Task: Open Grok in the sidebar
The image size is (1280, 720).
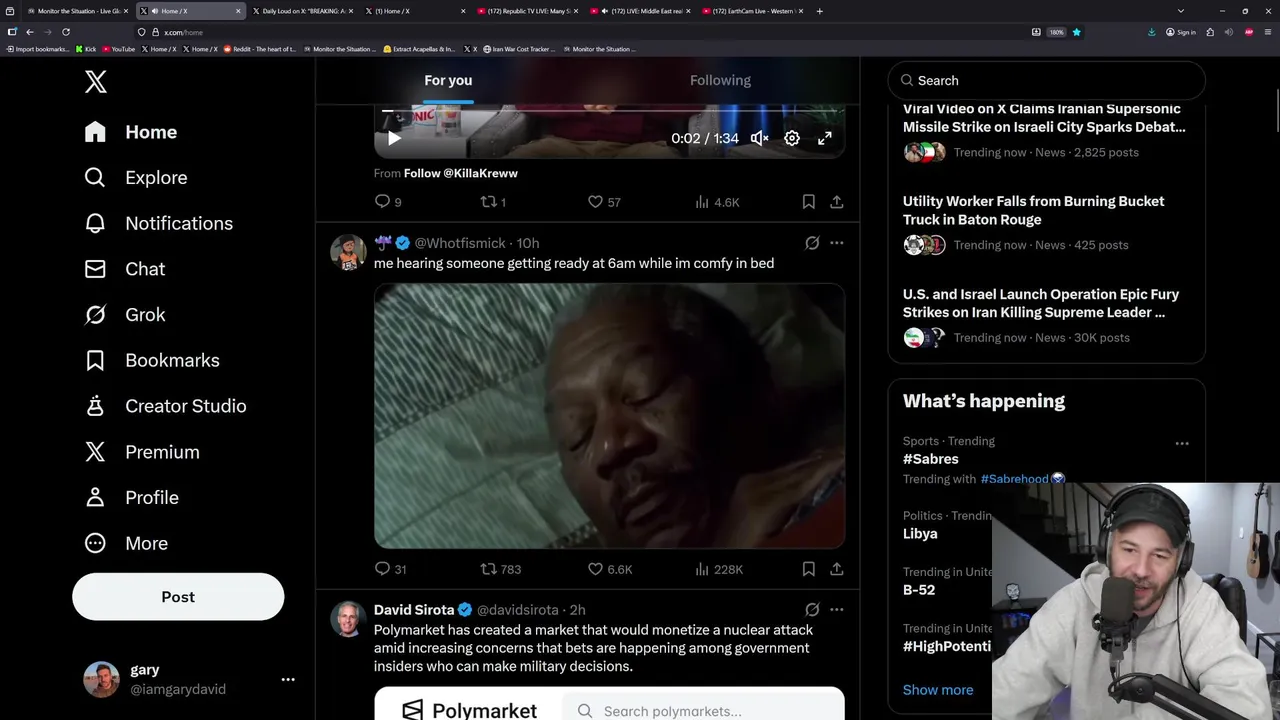Action: [124, 315]
